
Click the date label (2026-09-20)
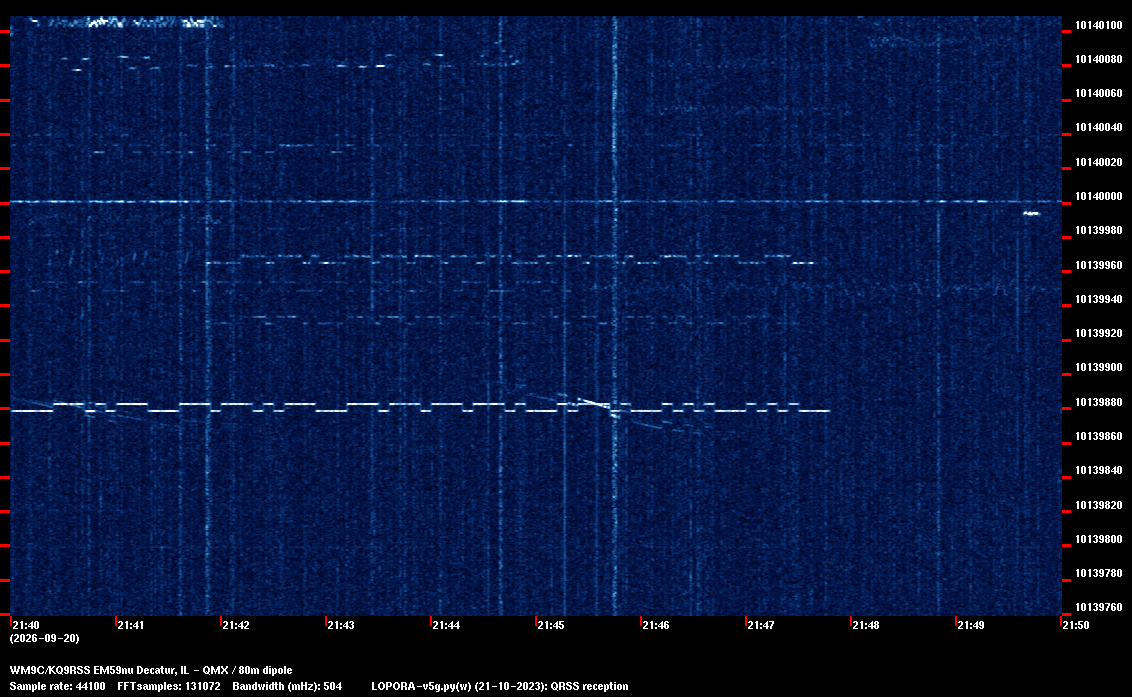click(44, 638)
